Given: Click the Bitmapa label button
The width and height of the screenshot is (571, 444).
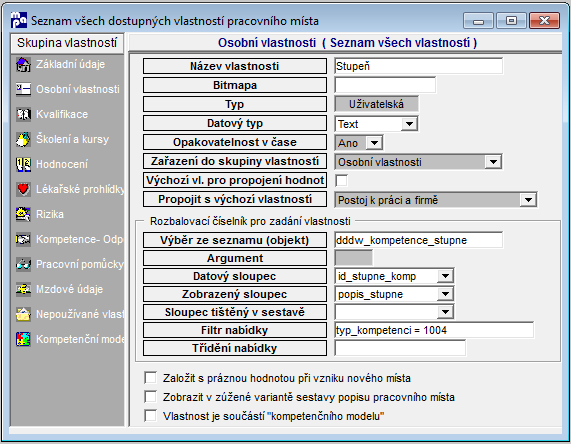Looking at the screenshot, I should [x=235, y=85].
